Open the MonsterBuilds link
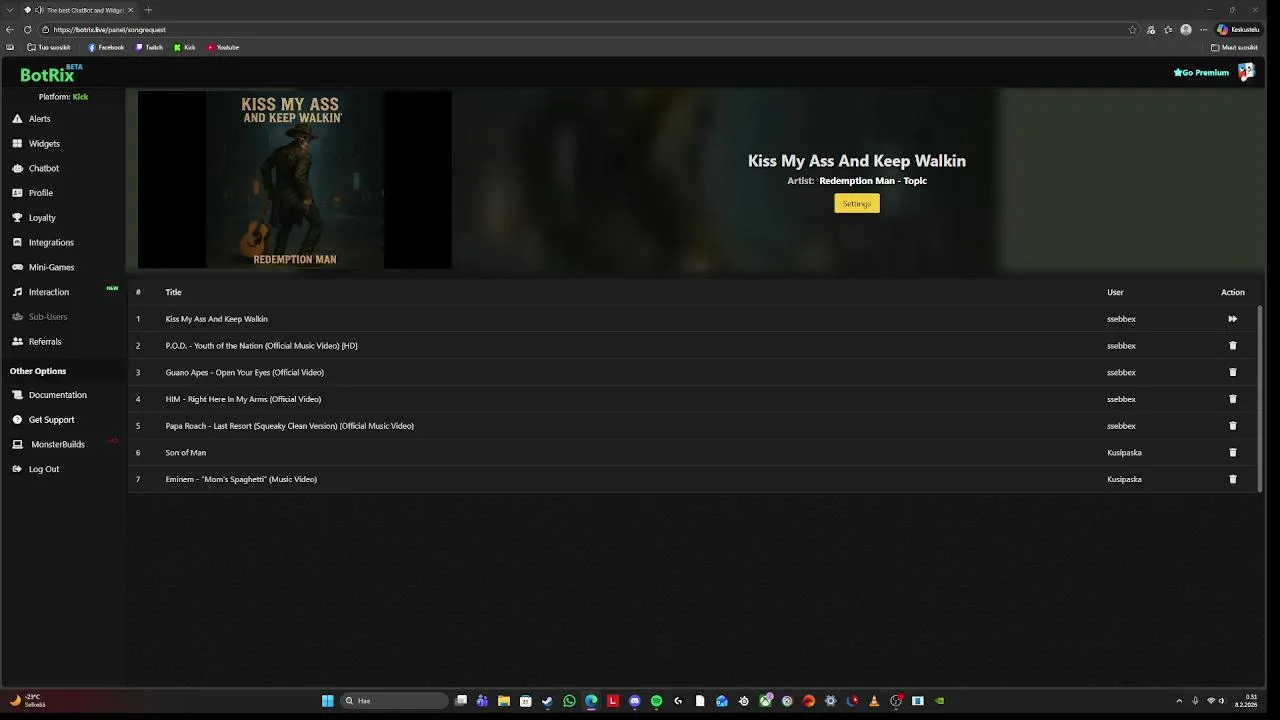Screen dimensions: 1280x720 [x=49, y=444]
